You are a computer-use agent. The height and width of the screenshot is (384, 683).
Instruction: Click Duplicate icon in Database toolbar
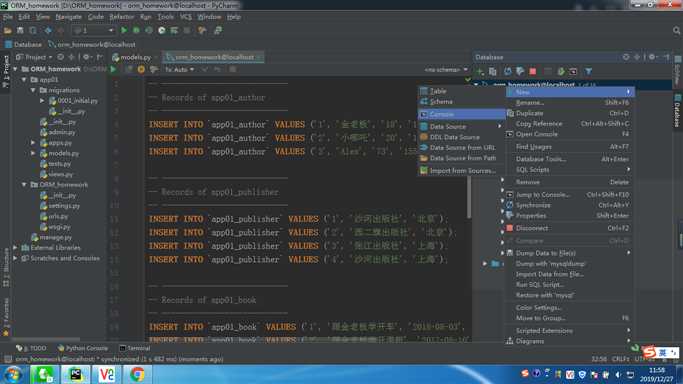point(493,71)
